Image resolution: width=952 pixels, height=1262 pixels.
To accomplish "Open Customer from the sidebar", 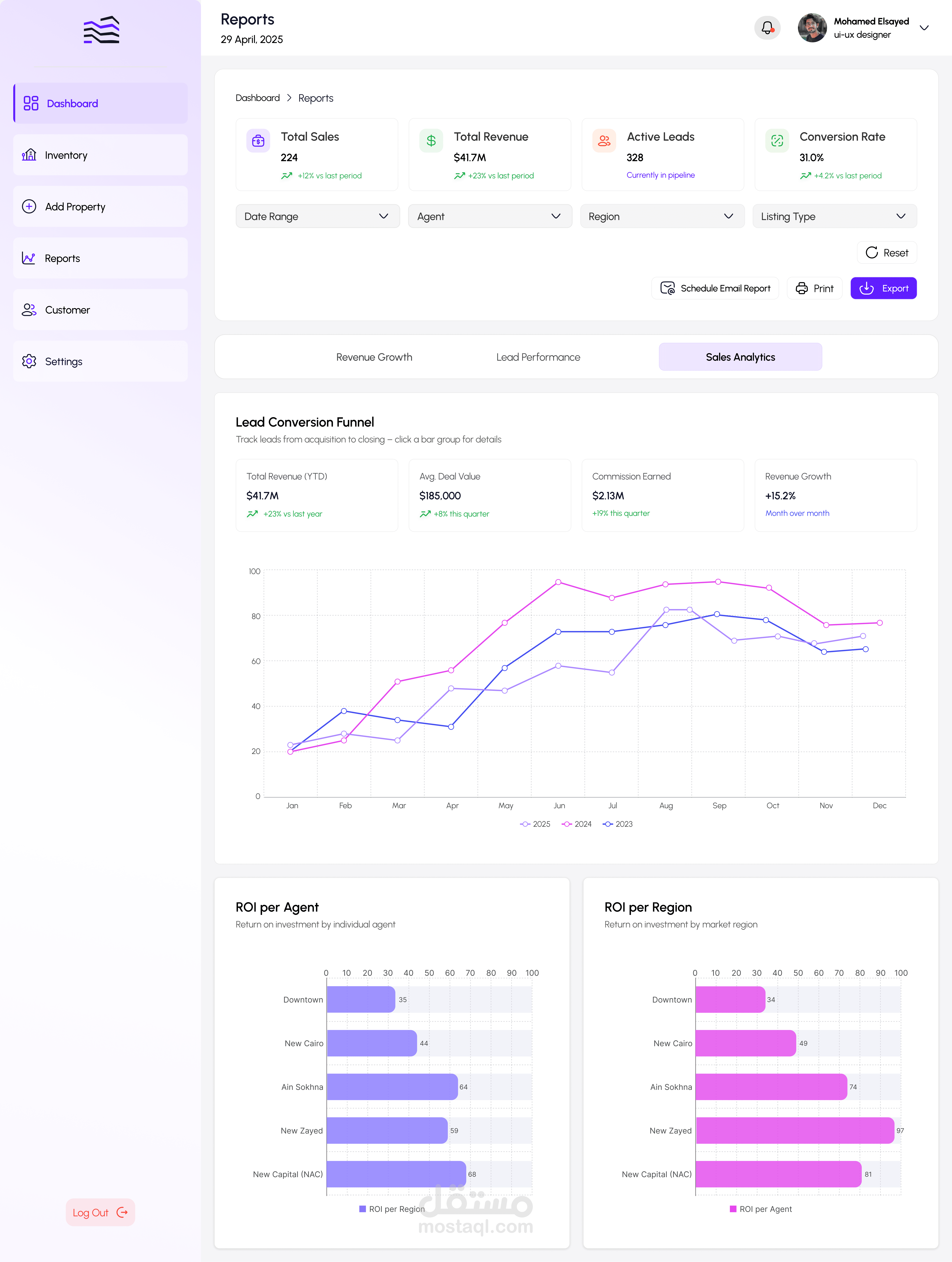I will coord(100,310).
